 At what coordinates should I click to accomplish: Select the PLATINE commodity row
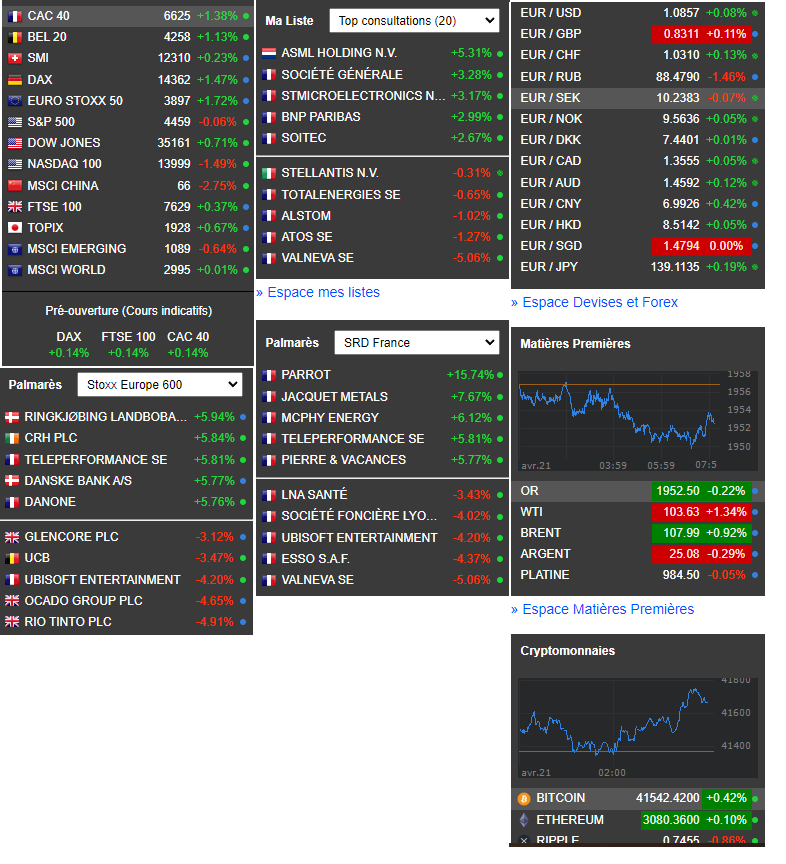pos(638,575)
